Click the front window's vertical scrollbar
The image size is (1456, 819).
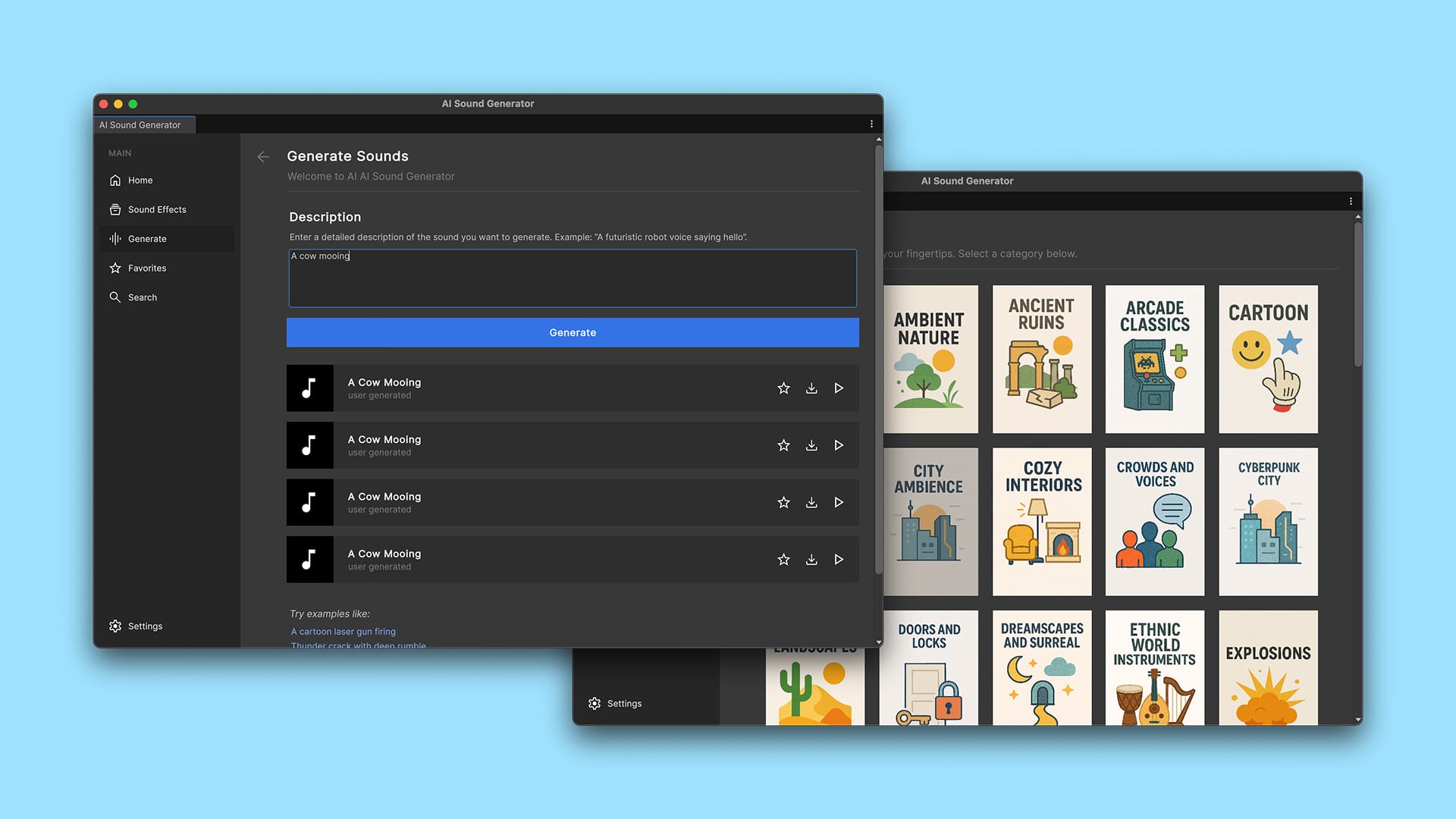click(x=879, y=356)
